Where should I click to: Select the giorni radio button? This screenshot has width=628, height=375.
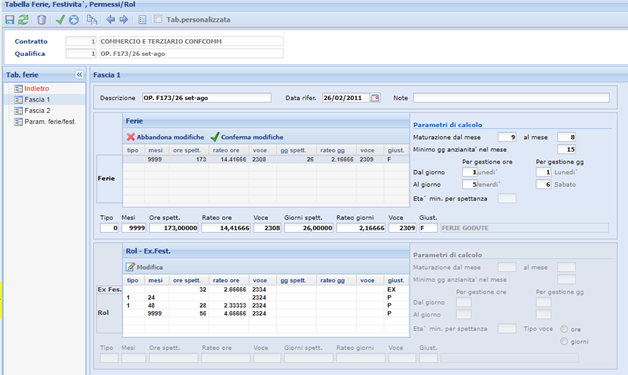(x=564, y=341)
